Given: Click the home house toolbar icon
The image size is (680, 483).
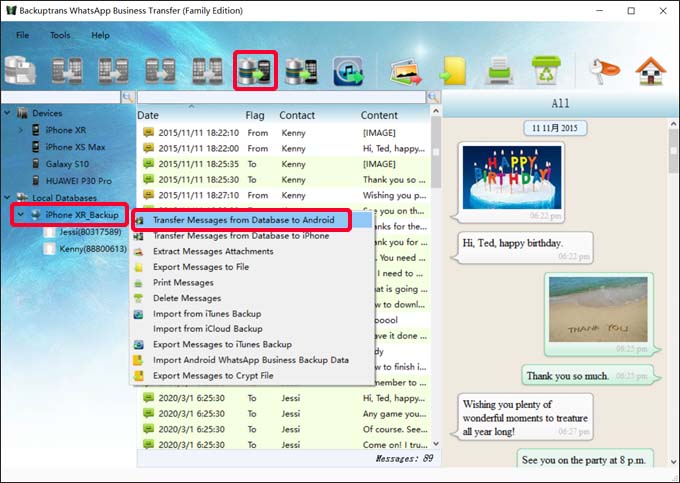Looking at the screenshot, I should pyautogui.click(x=651, y=71).
